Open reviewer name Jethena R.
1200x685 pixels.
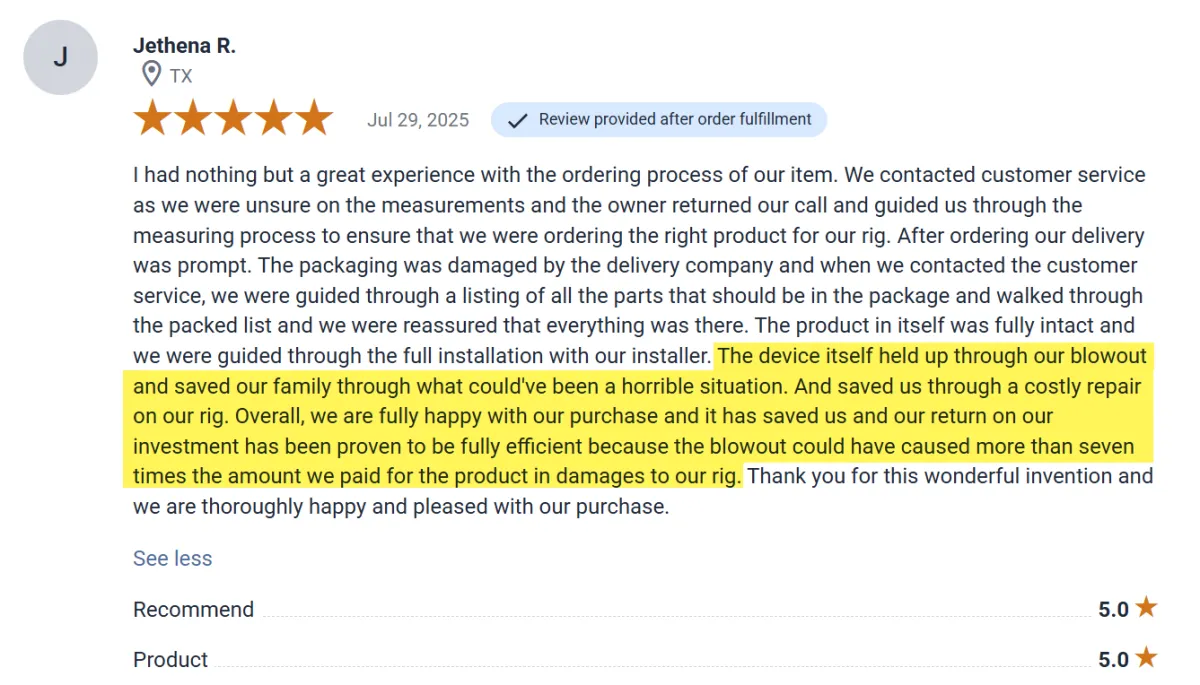tap(184, 46)
